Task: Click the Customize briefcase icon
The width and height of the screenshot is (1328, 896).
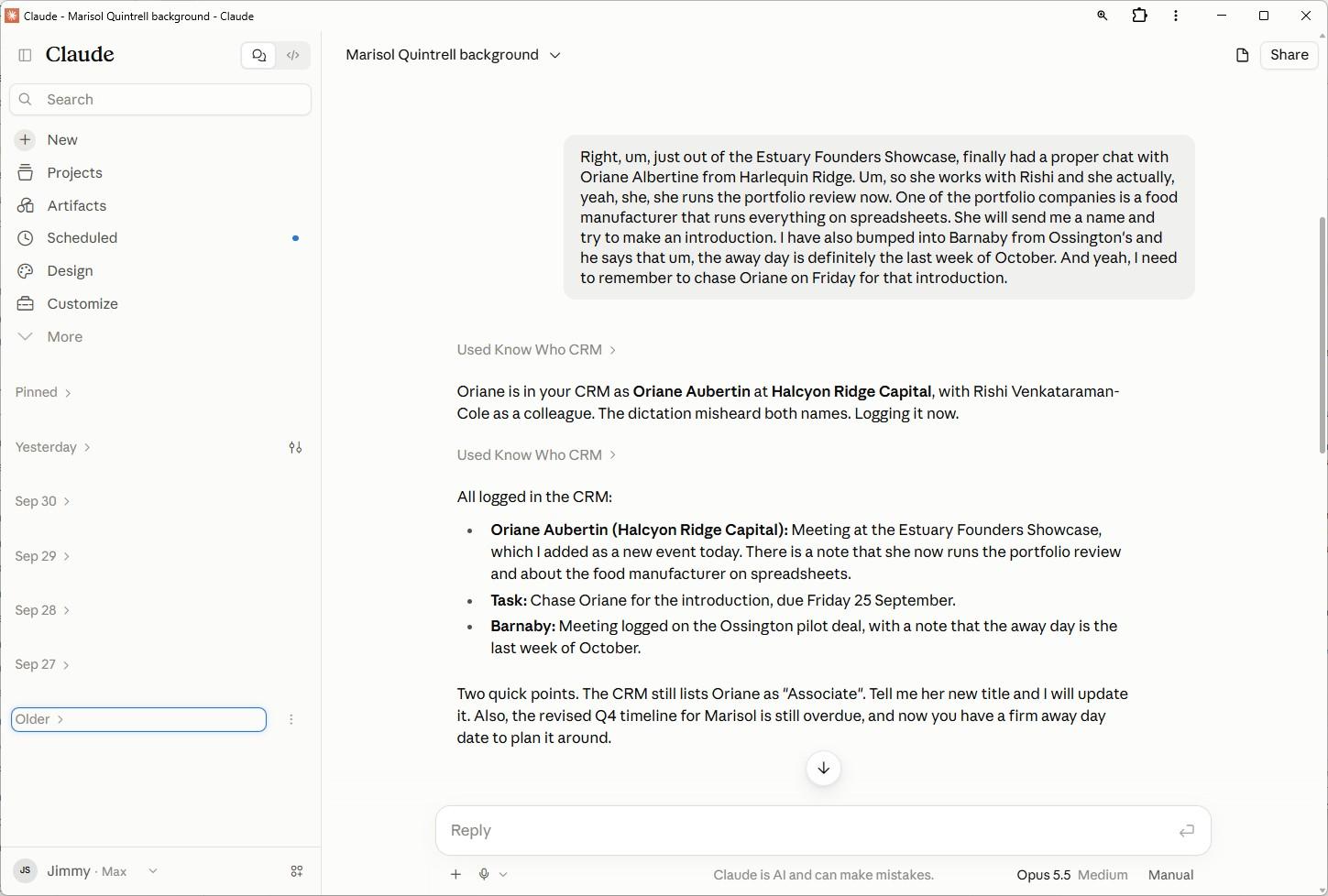Action: tap(26, 304)
